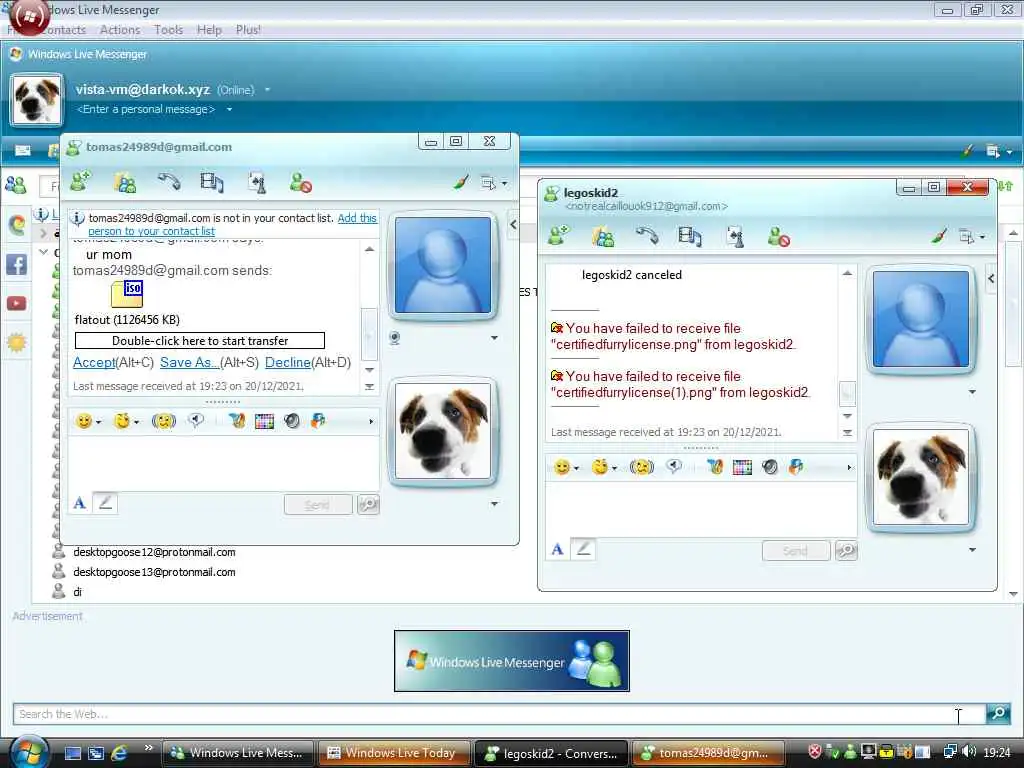Open personal message dropdown arrow

[229, 110]
